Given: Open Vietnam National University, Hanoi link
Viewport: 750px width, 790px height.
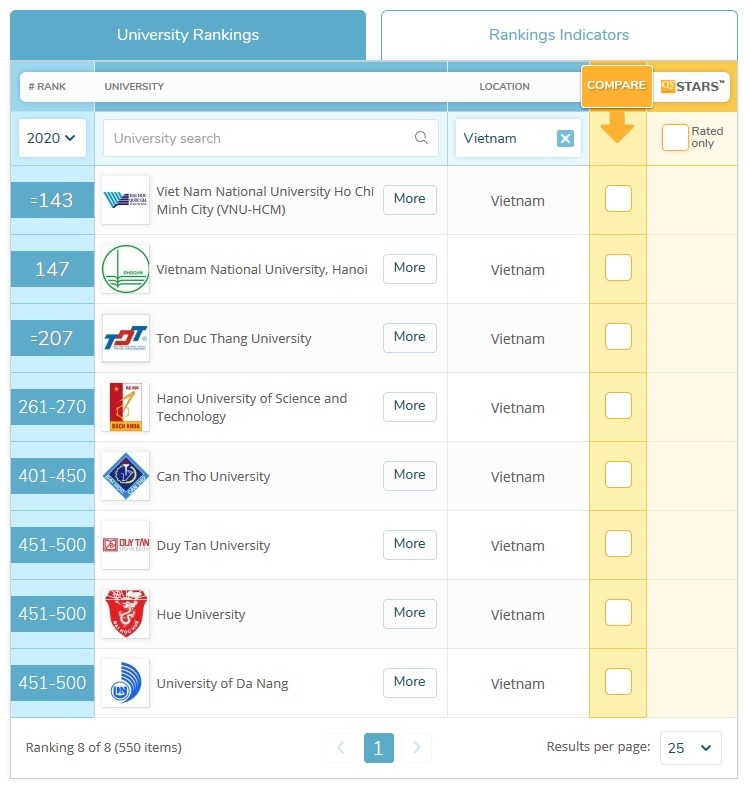Looking at the screenshot, I should pyautogui.click(x=262, y=270).
